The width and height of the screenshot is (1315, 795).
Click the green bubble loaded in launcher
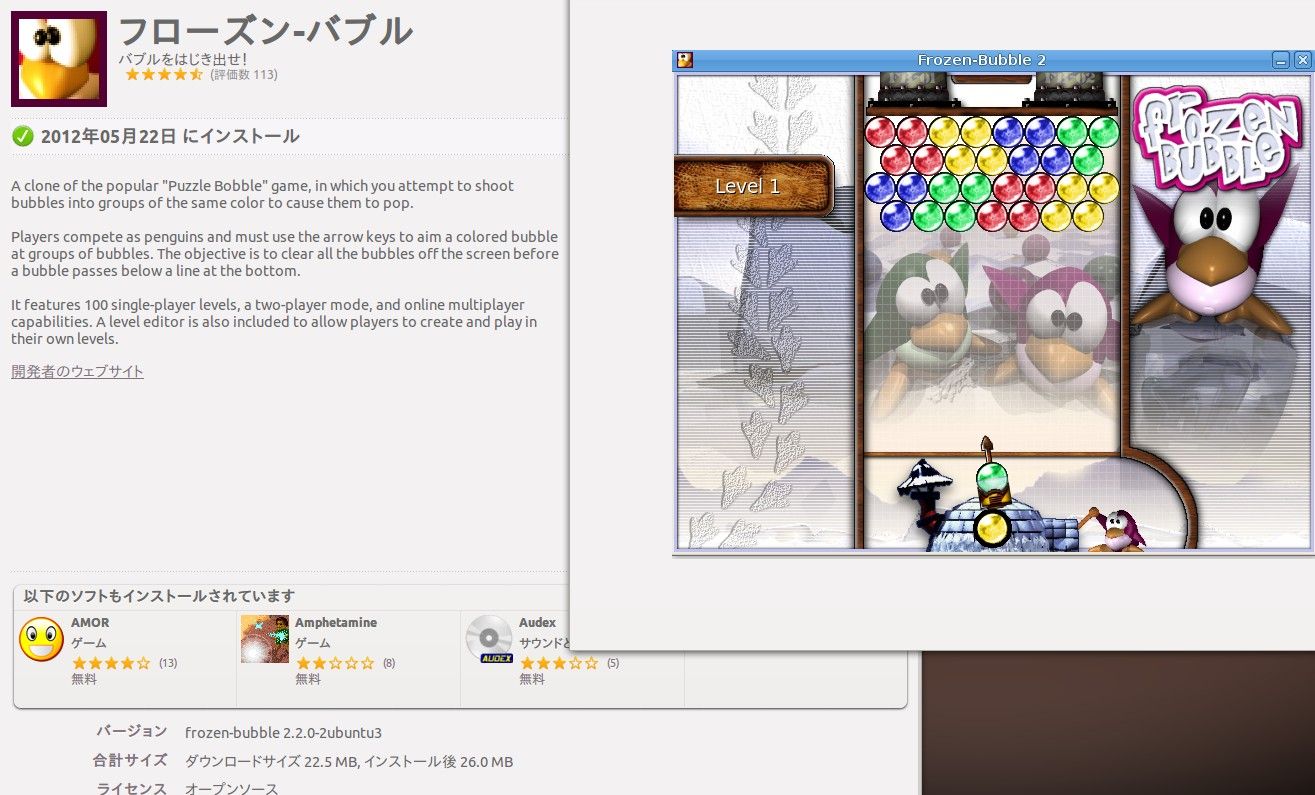pyautogui.click(x=993, y=478)
